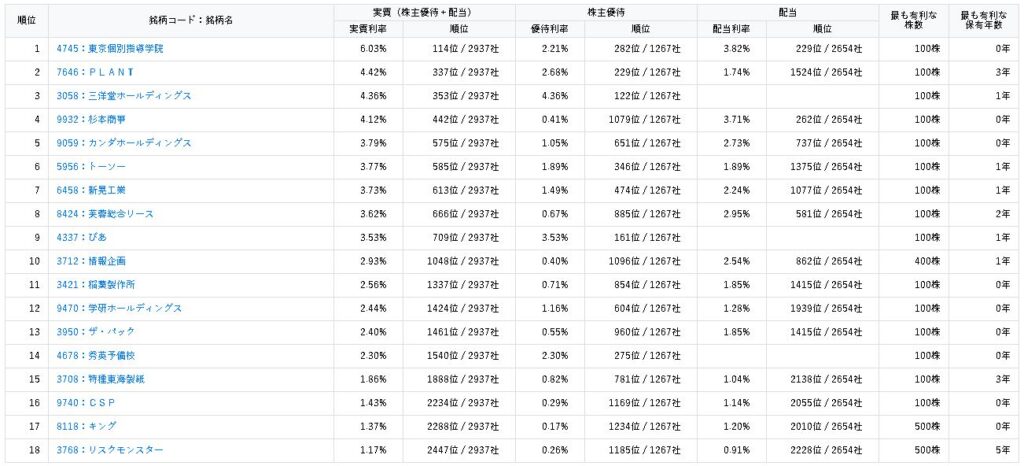The image size is (1024, 466).
Task: Open the 3768:リスクモンスター link
Action: click(110, 450)
